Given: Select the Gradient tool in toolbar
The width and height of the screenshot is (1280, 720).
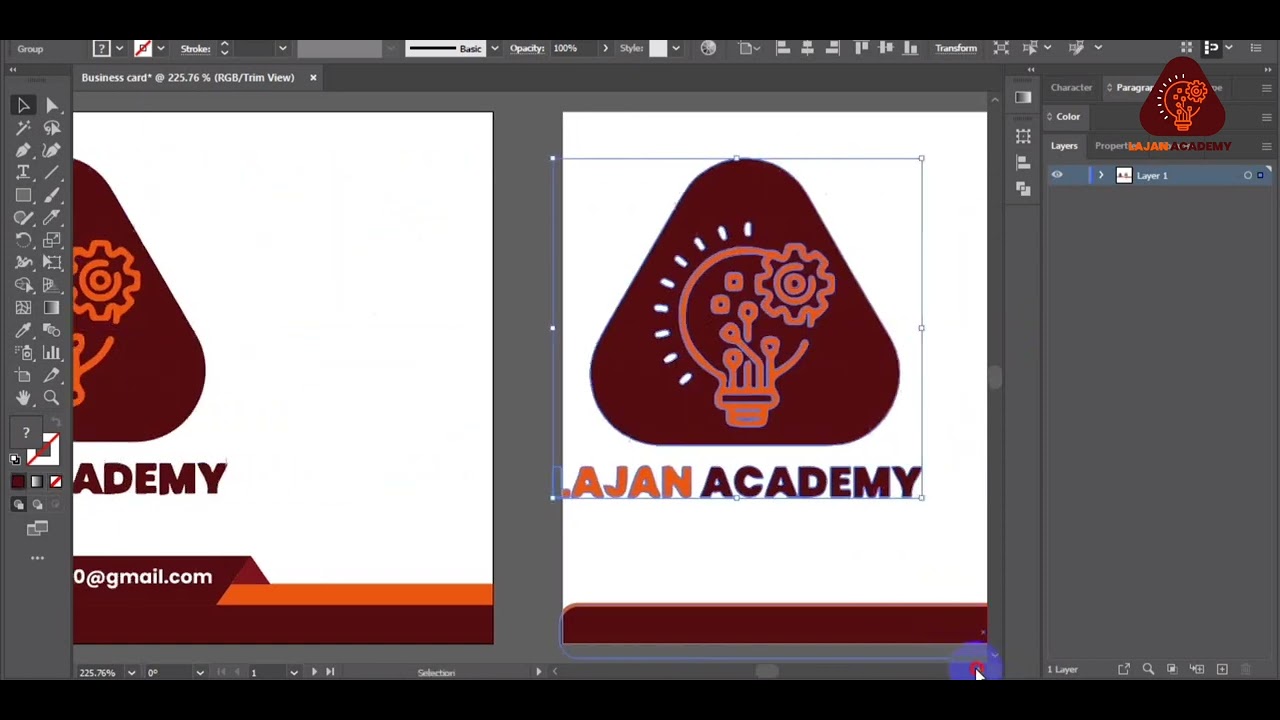Looking at the screenshot, I should pos(52,308).
